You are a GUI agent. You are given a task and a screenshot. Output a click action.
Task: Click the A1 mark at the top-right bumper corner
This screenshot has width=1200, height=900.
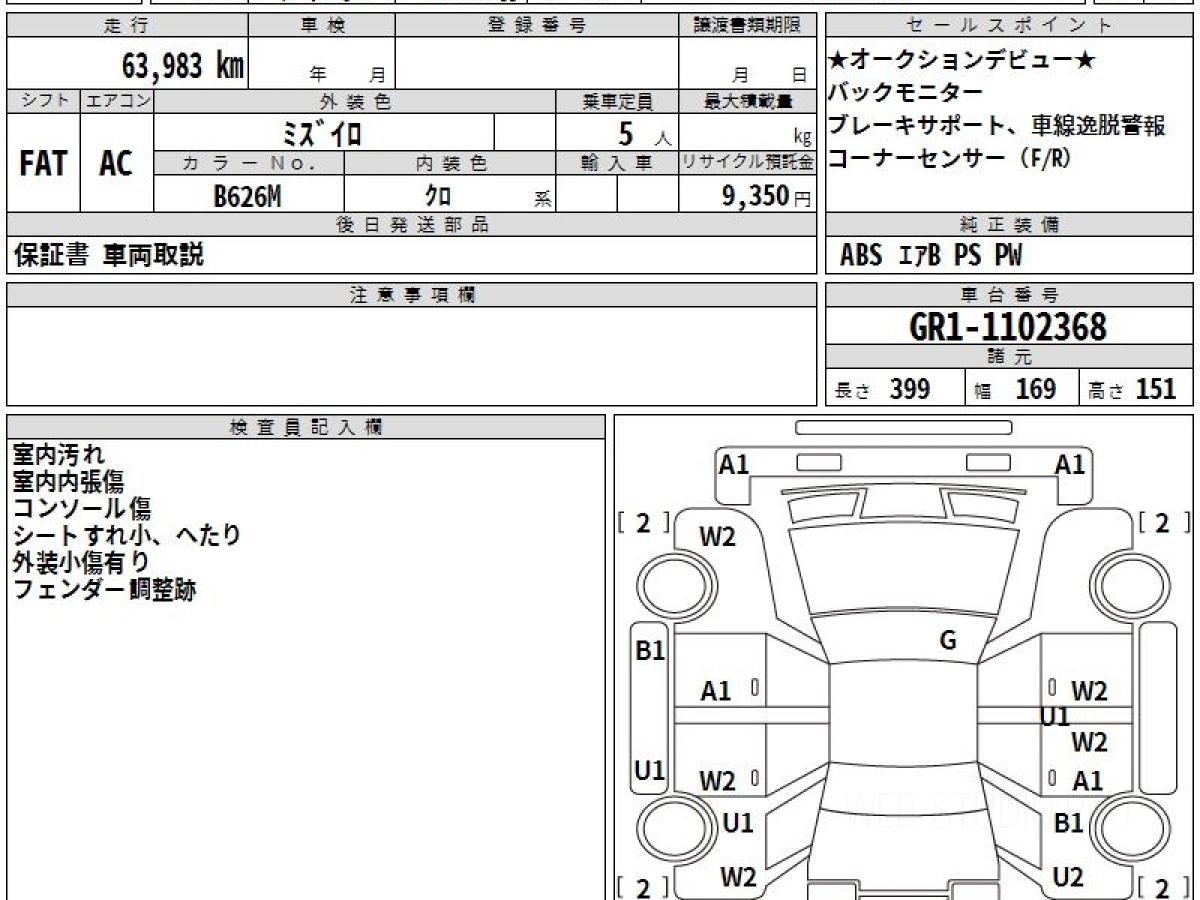[x=1070, y=464]
